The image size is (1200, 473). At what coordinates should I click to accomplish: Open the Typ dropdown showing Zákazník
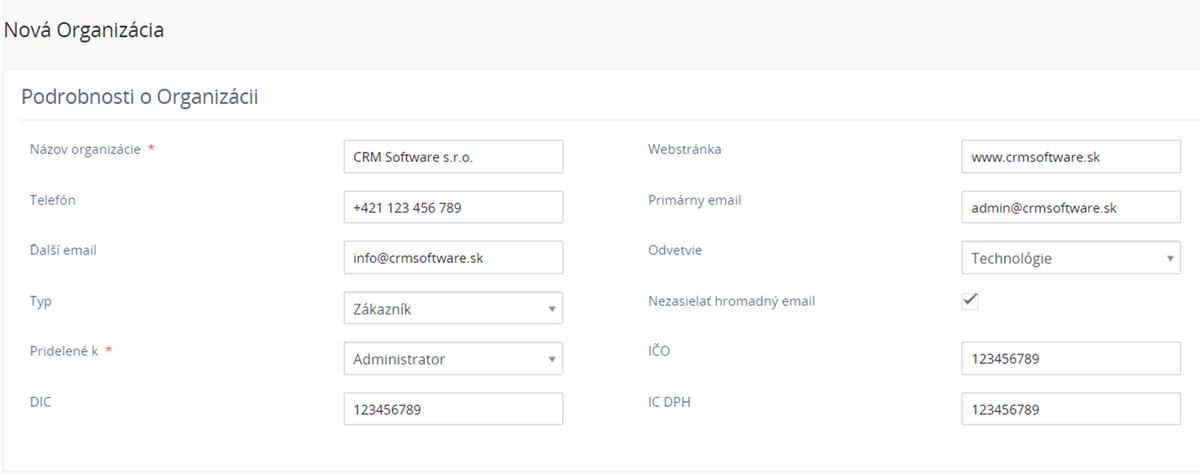pyautogui.click(x=453, y=308)
